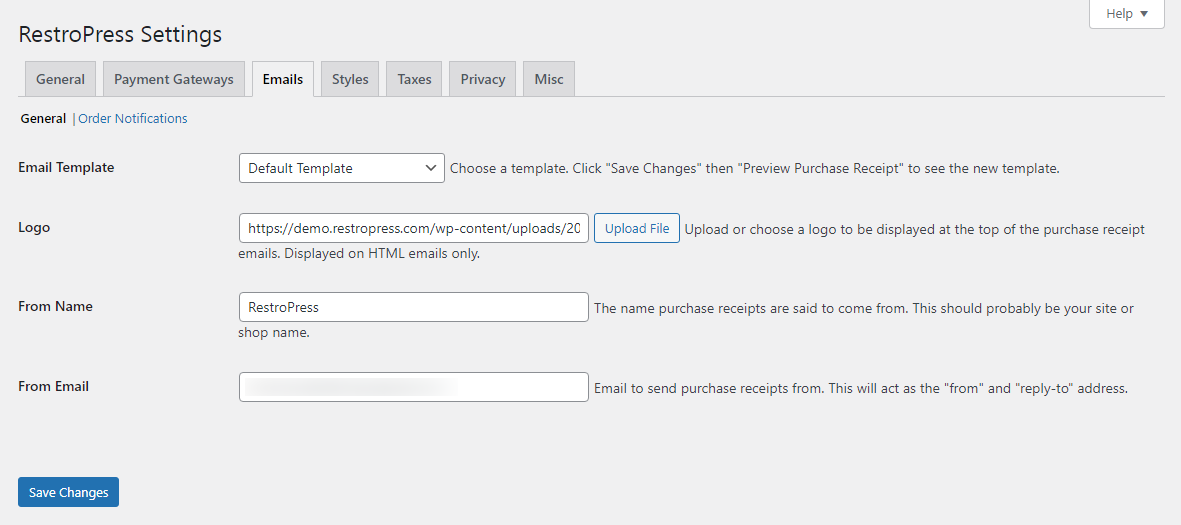The image size is (1181, 525).
Task: Click the 'Choose a template' description text
Action: [755, 169]
